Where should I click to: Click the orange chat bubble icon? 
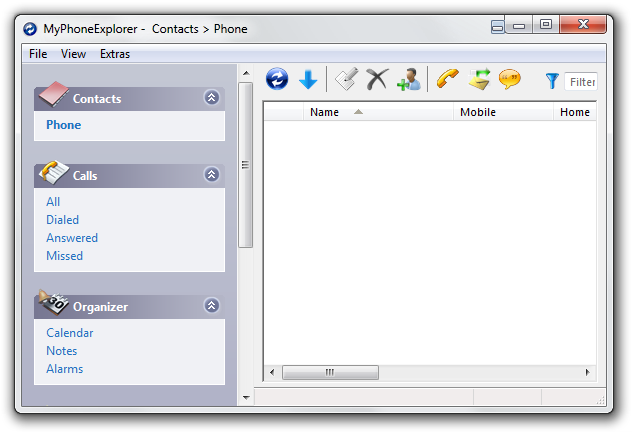coord(509,79)
